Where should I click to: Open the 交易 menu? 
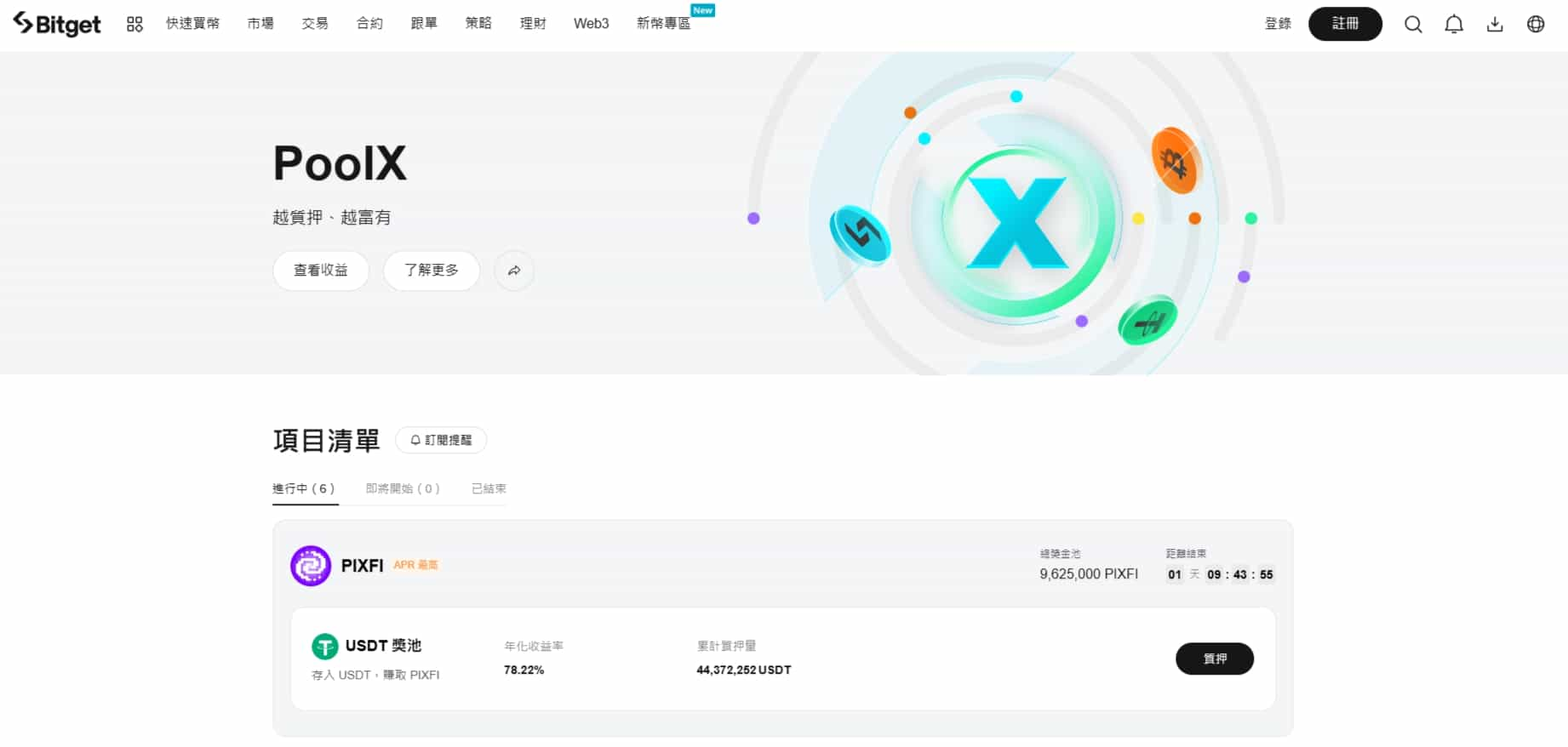[x=315, y=24]
